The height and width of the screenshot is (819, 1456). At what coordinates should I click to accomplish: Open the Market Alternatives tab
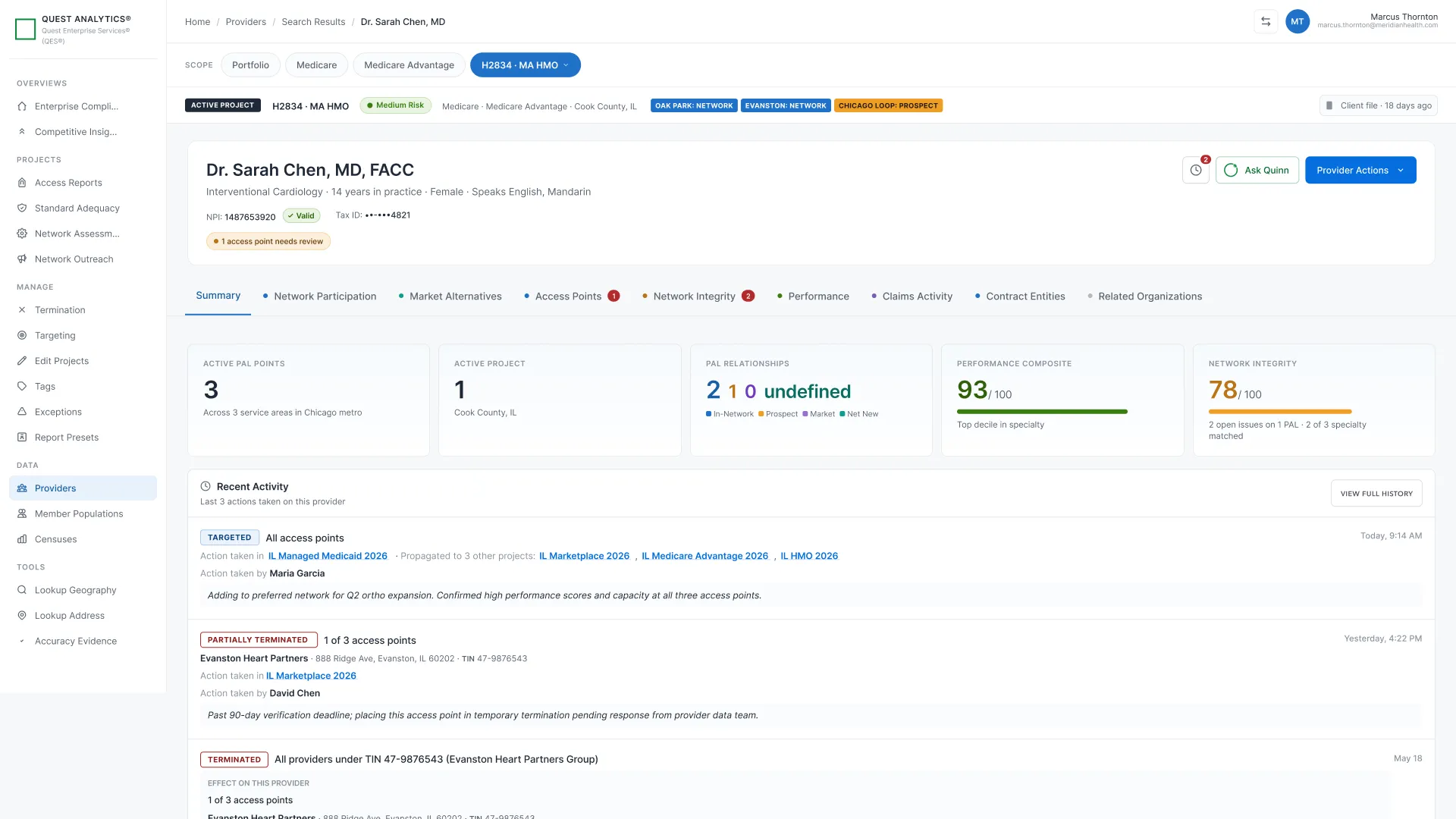[x=450, y=297]
